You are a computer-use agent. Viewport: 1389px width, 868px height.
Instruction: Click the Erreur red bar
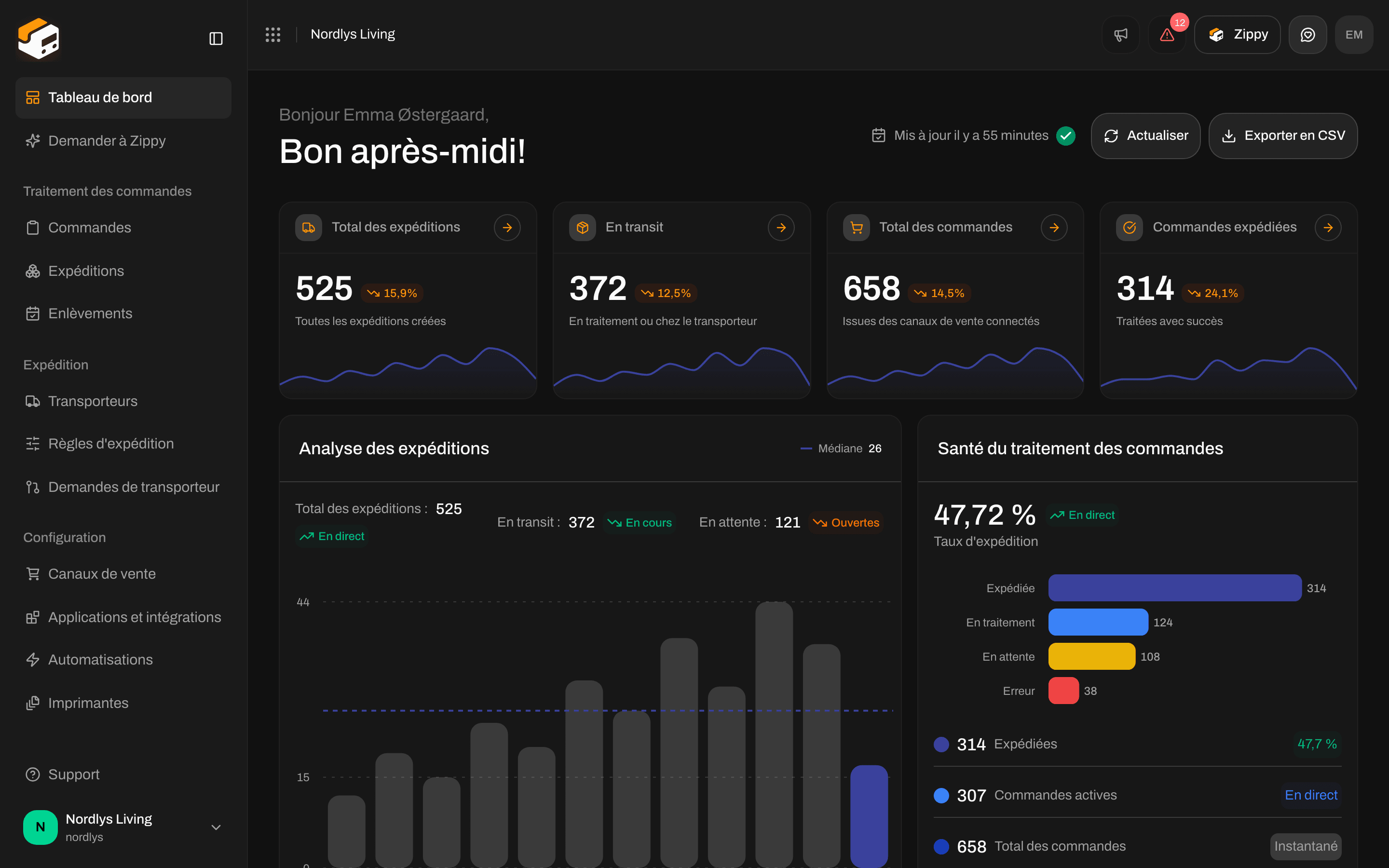[x=1063, y=691]
